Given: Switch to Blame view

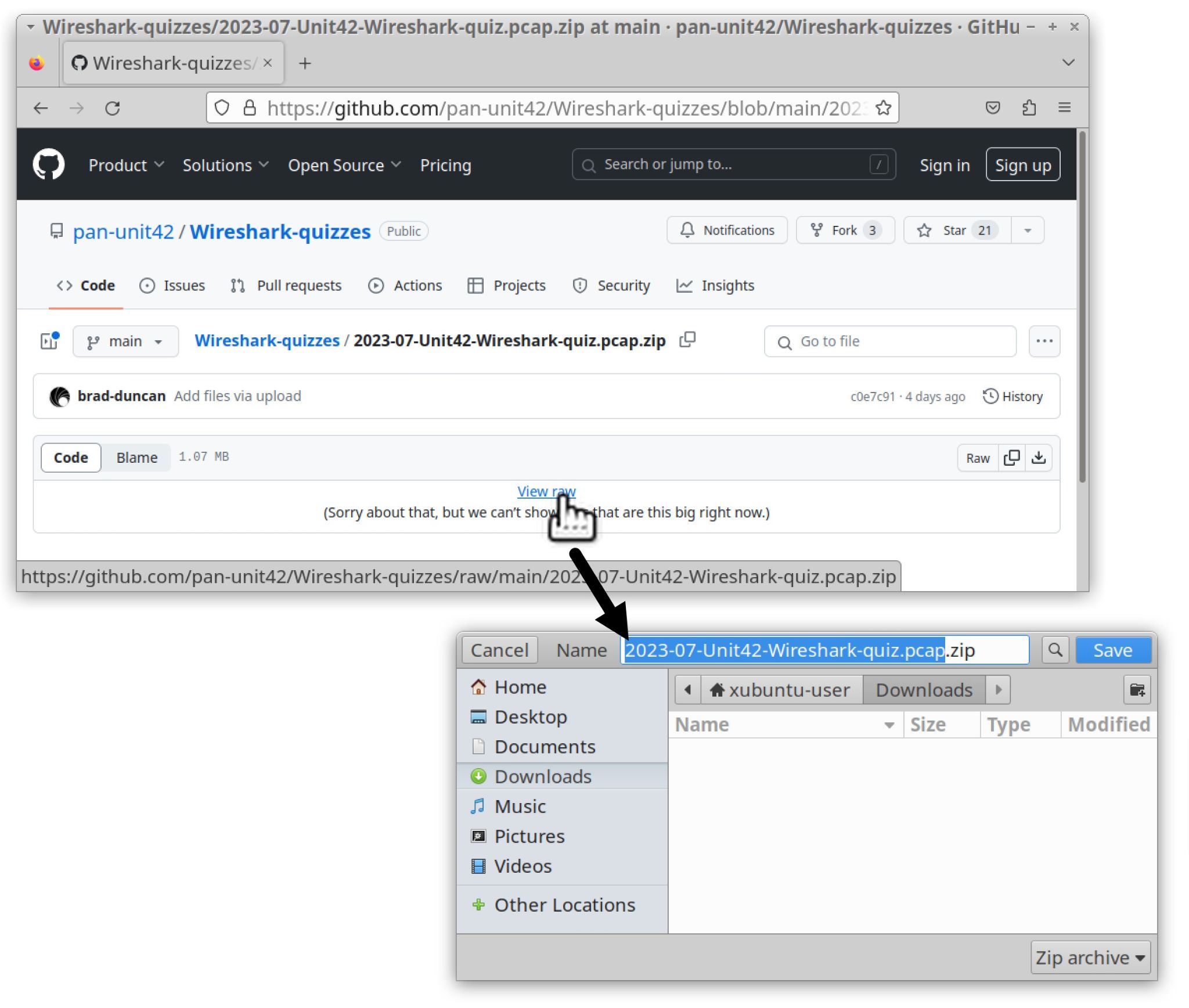Looking at the screenshot, I should 136,458.
